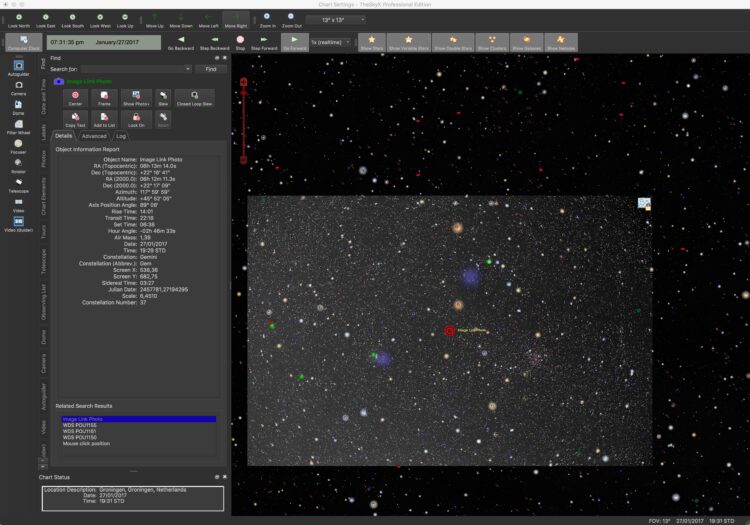The height and width of the screenshot is (525, 750).
Task: Toggle Show Nebulas display
Action: pos(561,40)
